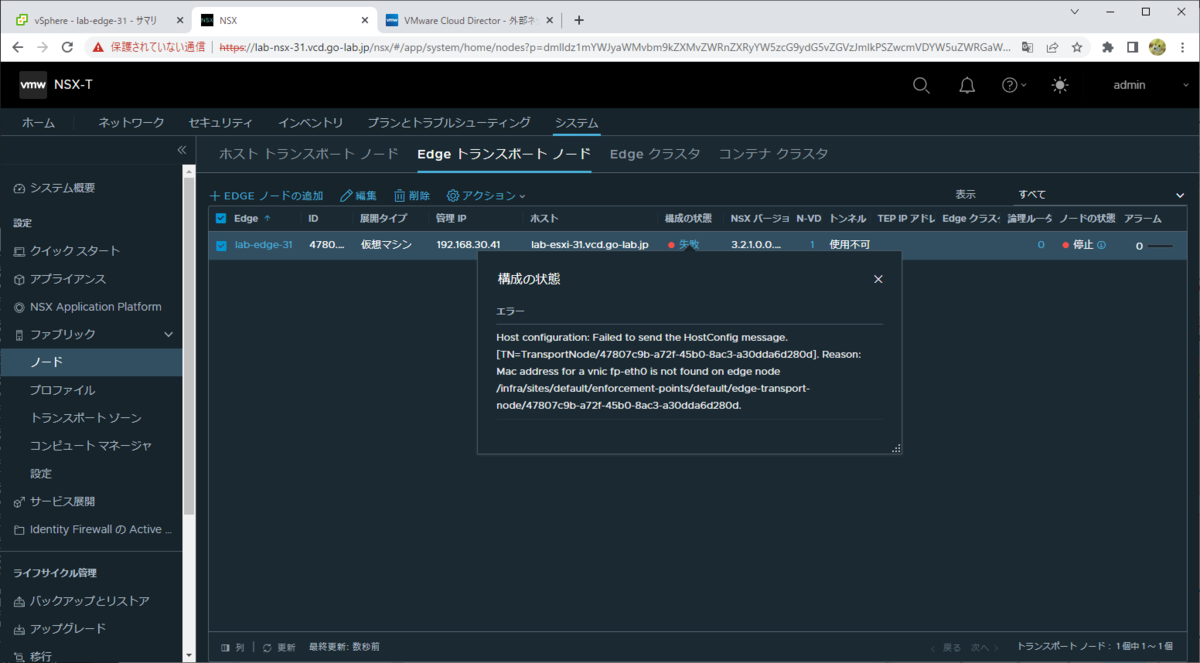Expand the アクション dropdown menu
Viewport: 1200px width, 663px height.
point(486,196)
